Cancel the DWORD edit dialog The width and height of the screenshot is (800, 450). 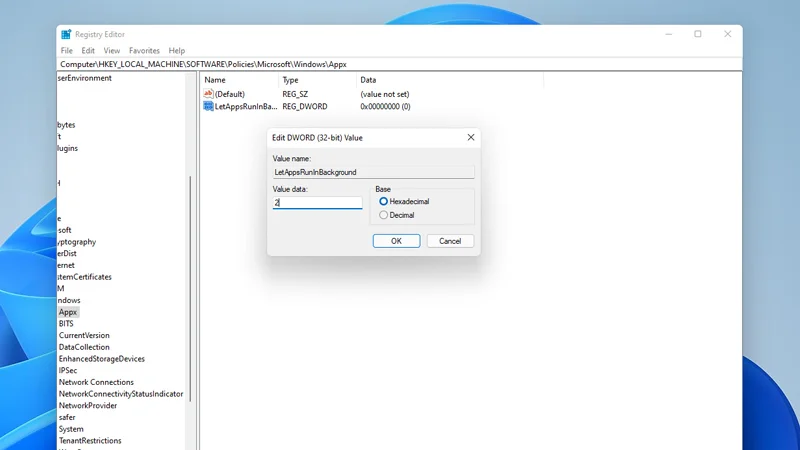coord(450,241)
